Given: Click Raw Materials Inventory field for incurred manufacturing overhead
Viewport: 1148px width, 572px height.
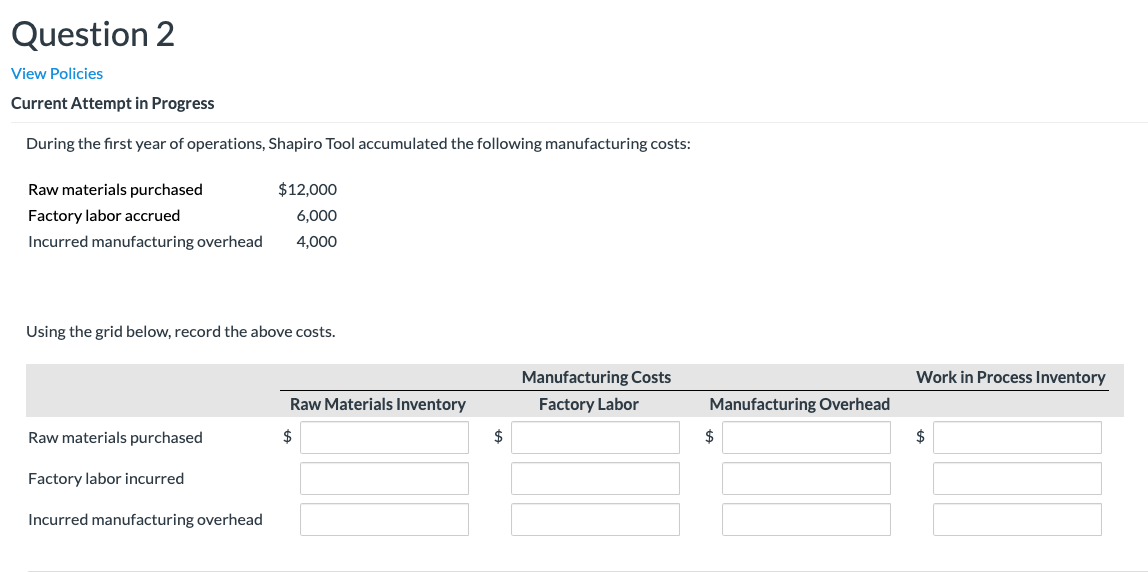Looking at the screenshot, I should [x=384, y=519].
